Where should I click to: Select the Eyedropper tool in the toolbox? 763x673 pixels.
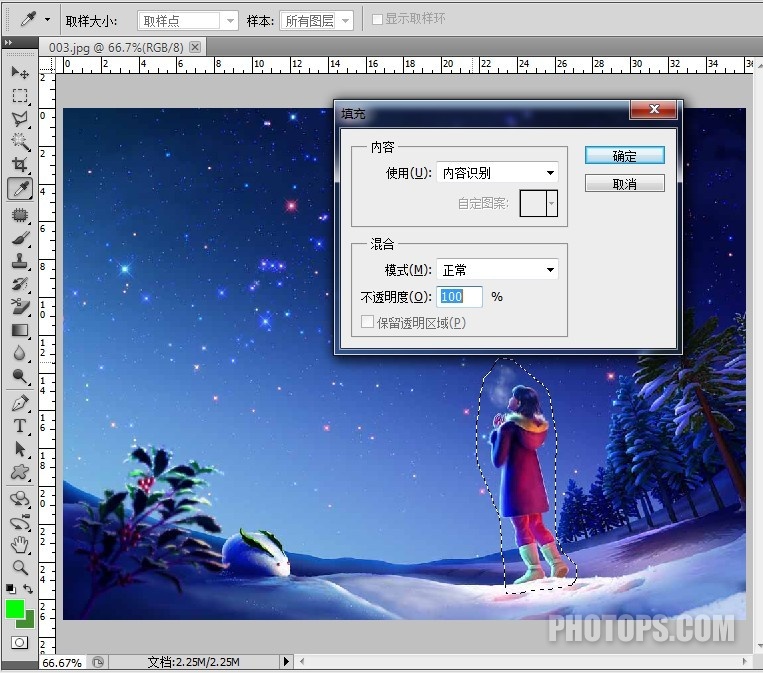pyautogui.click(x=20, y=189)
